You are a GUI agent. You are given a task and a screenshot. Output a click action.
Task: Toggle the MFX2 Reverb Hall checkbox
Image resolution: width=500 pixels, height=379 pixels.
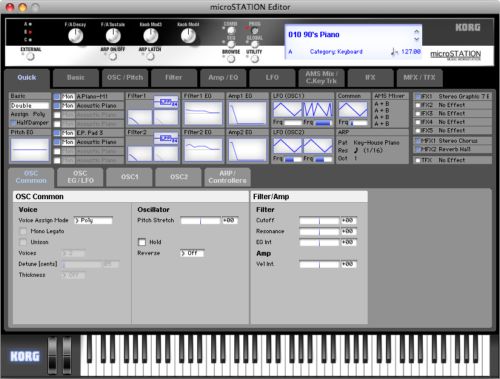[418, 149]
